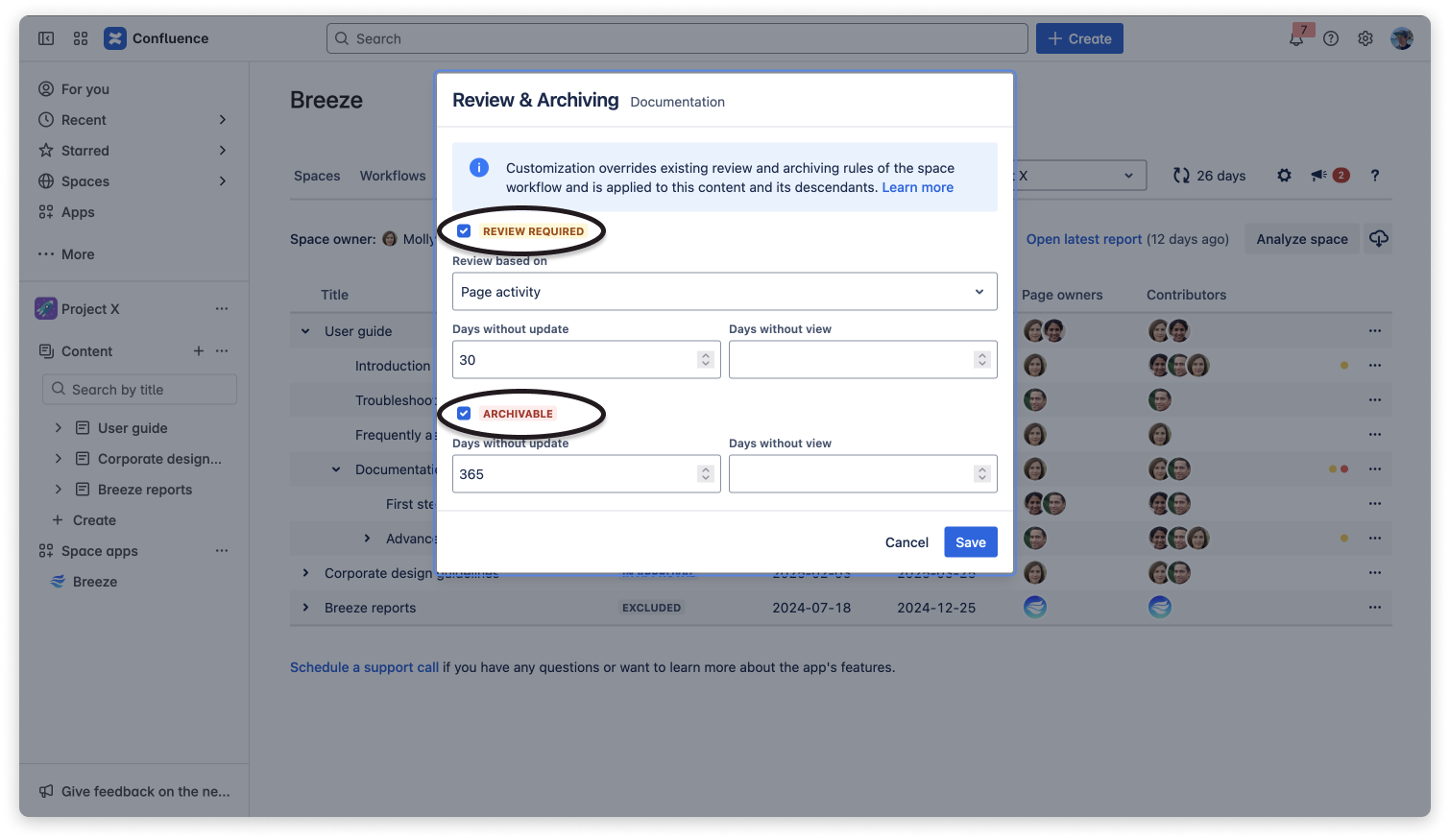The width and height of the screenshot is (1450, 840).
Task: Select the EXCLUDED status of Breeze reports
Action: 651,608
